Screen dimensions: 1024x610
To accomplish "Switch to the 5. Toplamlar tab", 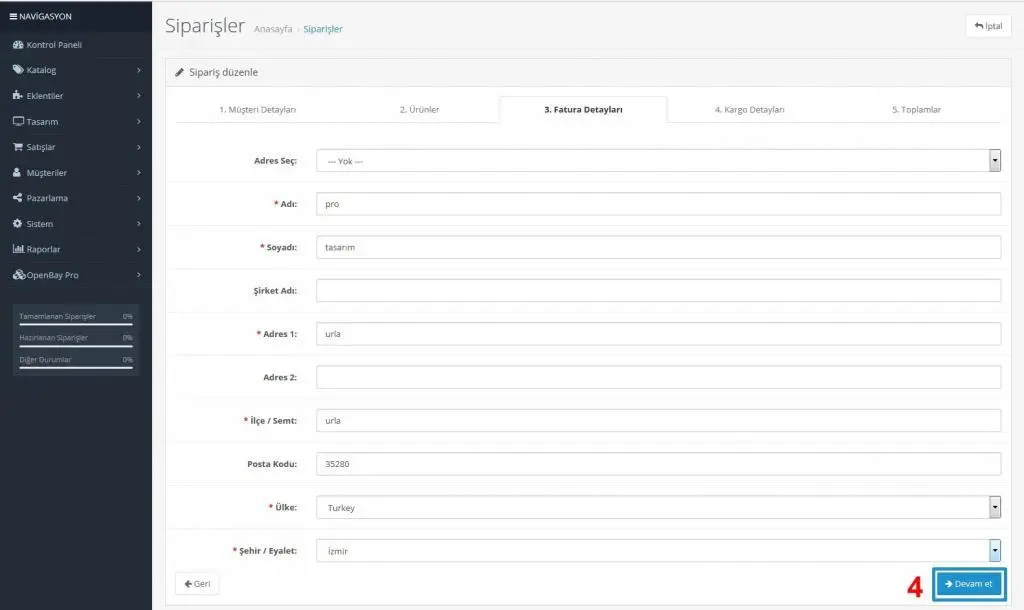I will click(916, 110).
